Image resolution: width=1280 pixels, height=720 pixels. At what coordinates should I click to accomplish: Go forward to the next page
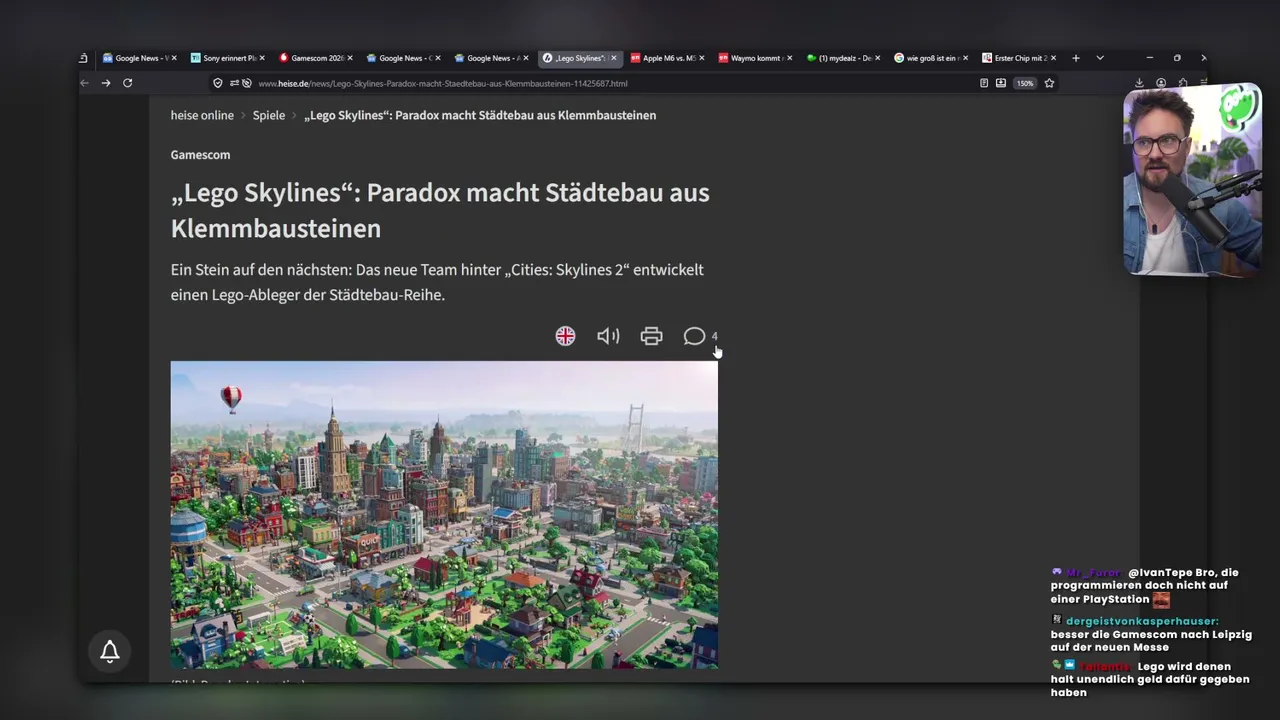pyautogui.click(x=106, y=83)
